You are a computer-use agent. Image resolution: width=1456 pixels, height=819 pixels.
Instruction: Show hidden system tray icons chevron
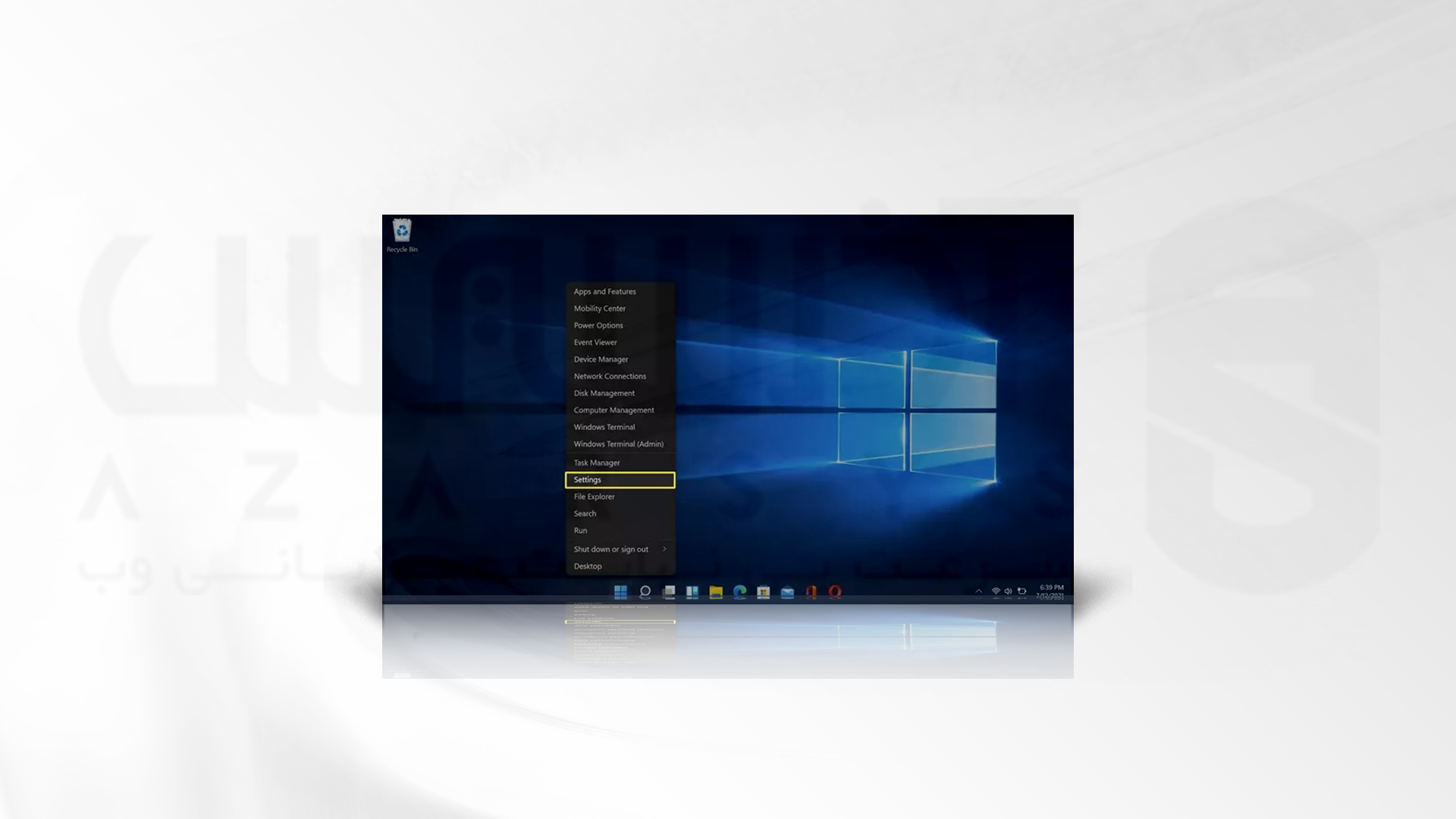(978, 591)
